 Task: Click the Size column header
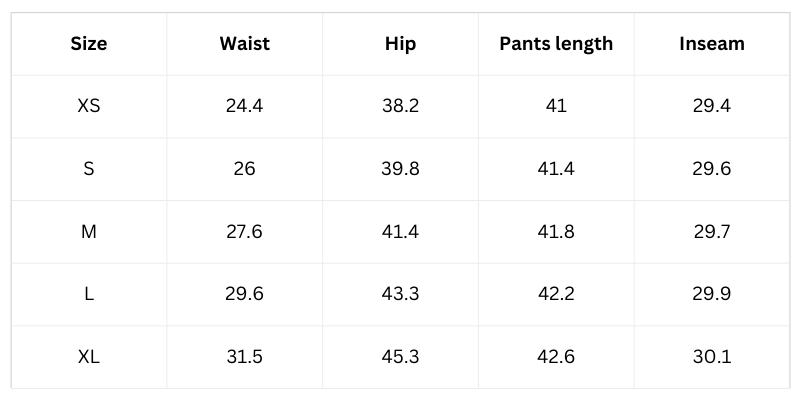point(89,44)
